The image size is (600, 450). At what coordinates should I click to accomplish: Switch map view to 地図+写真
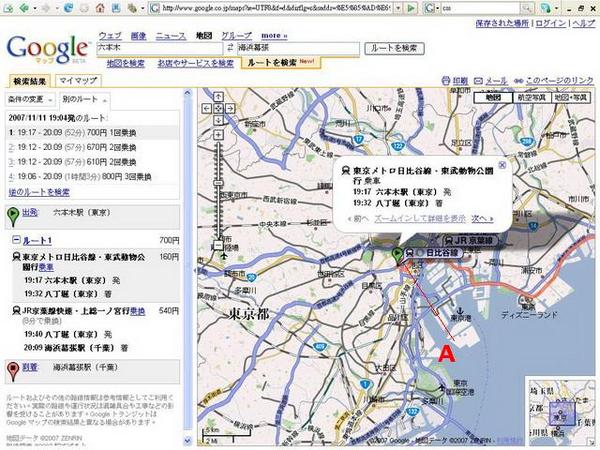click(571, 98)
